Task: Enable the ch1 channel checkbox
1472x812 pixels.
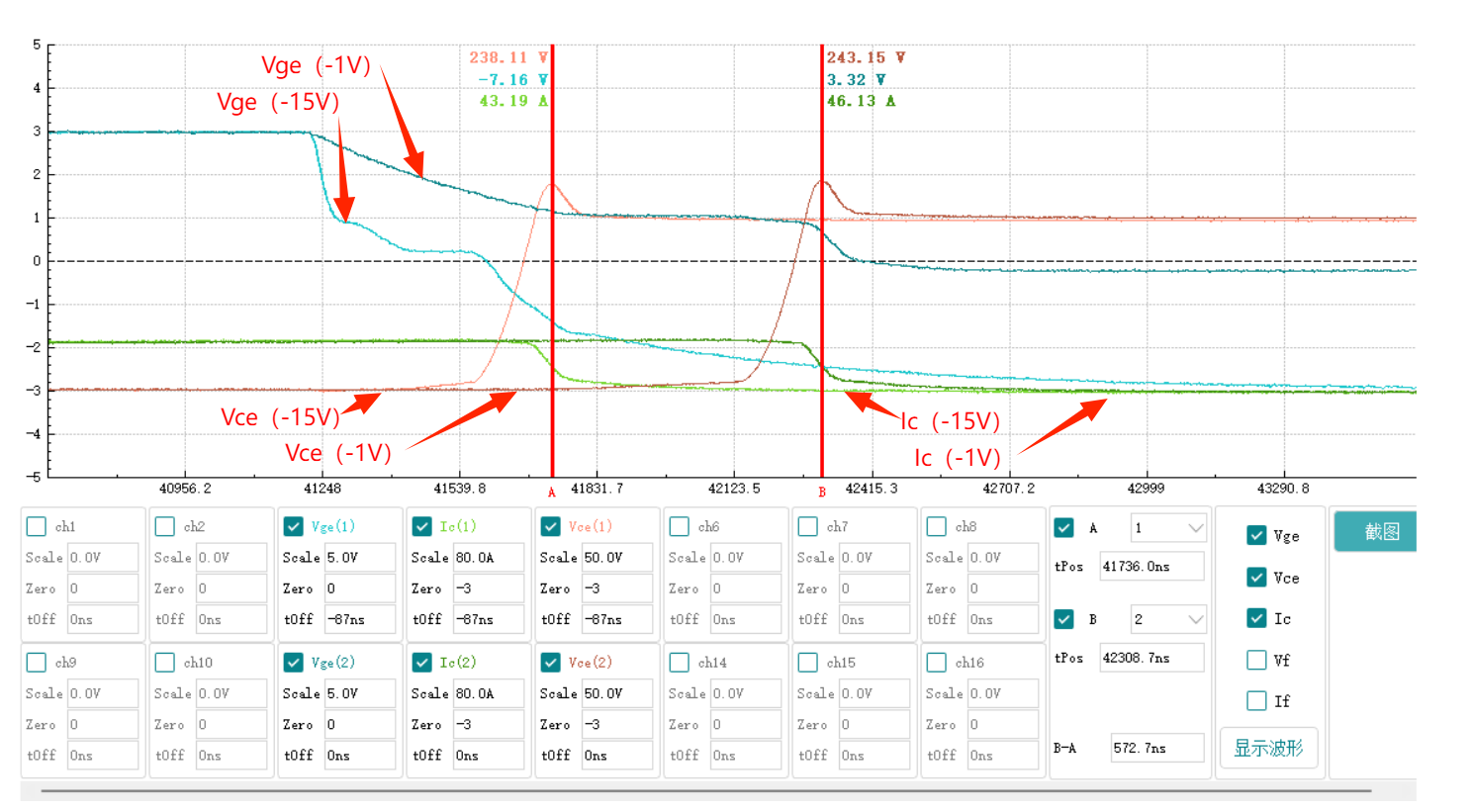Action: point(37,526)
